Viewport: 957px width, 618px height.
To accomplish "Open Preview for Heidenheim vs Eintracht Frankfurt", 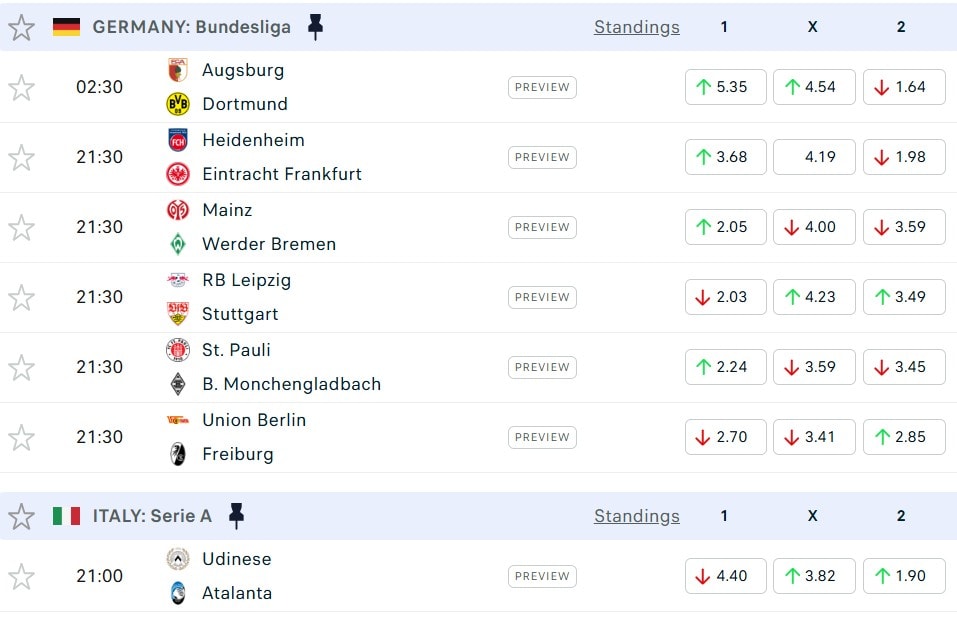I will (542, 157).
